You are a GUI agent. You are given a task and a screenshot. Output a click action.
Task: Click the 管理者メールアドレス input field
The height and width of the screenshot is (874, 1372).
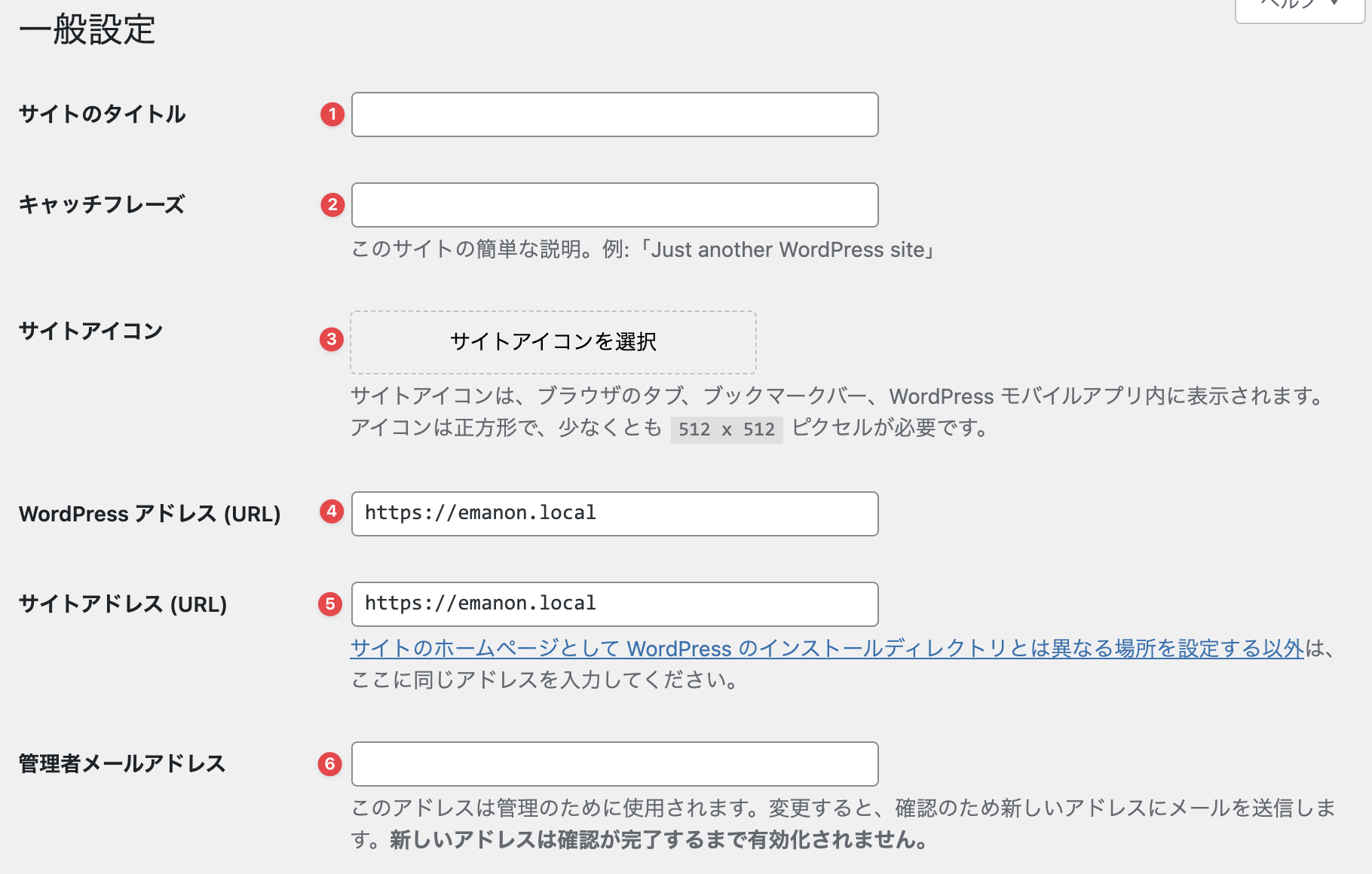pos(614,764)
